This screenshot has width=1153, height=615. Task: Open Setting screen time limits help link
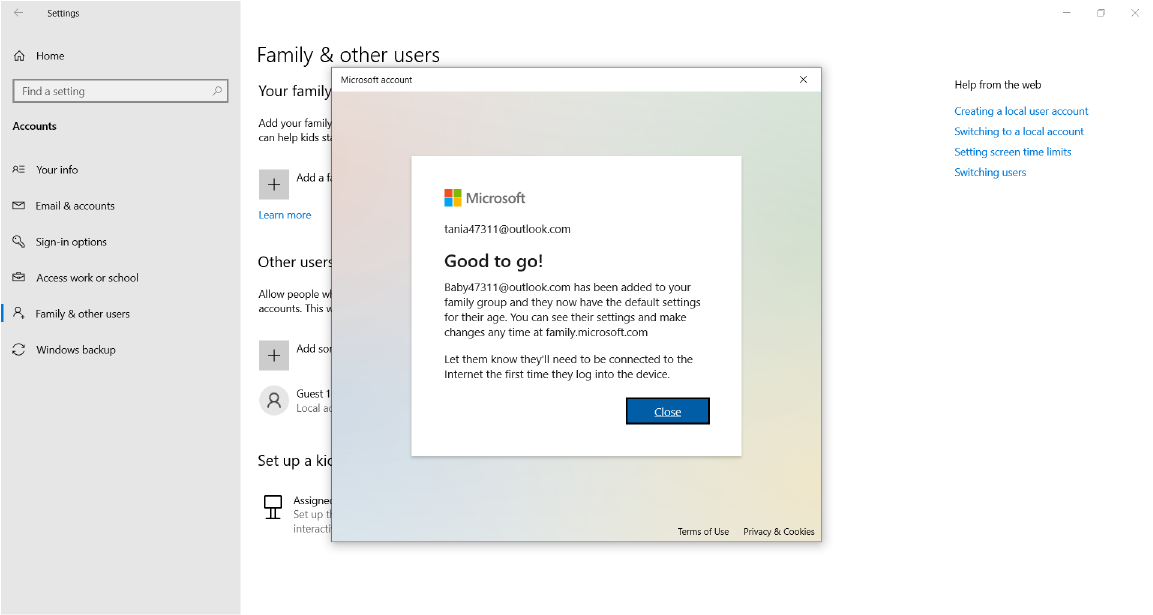click(x=1012, y=152)
